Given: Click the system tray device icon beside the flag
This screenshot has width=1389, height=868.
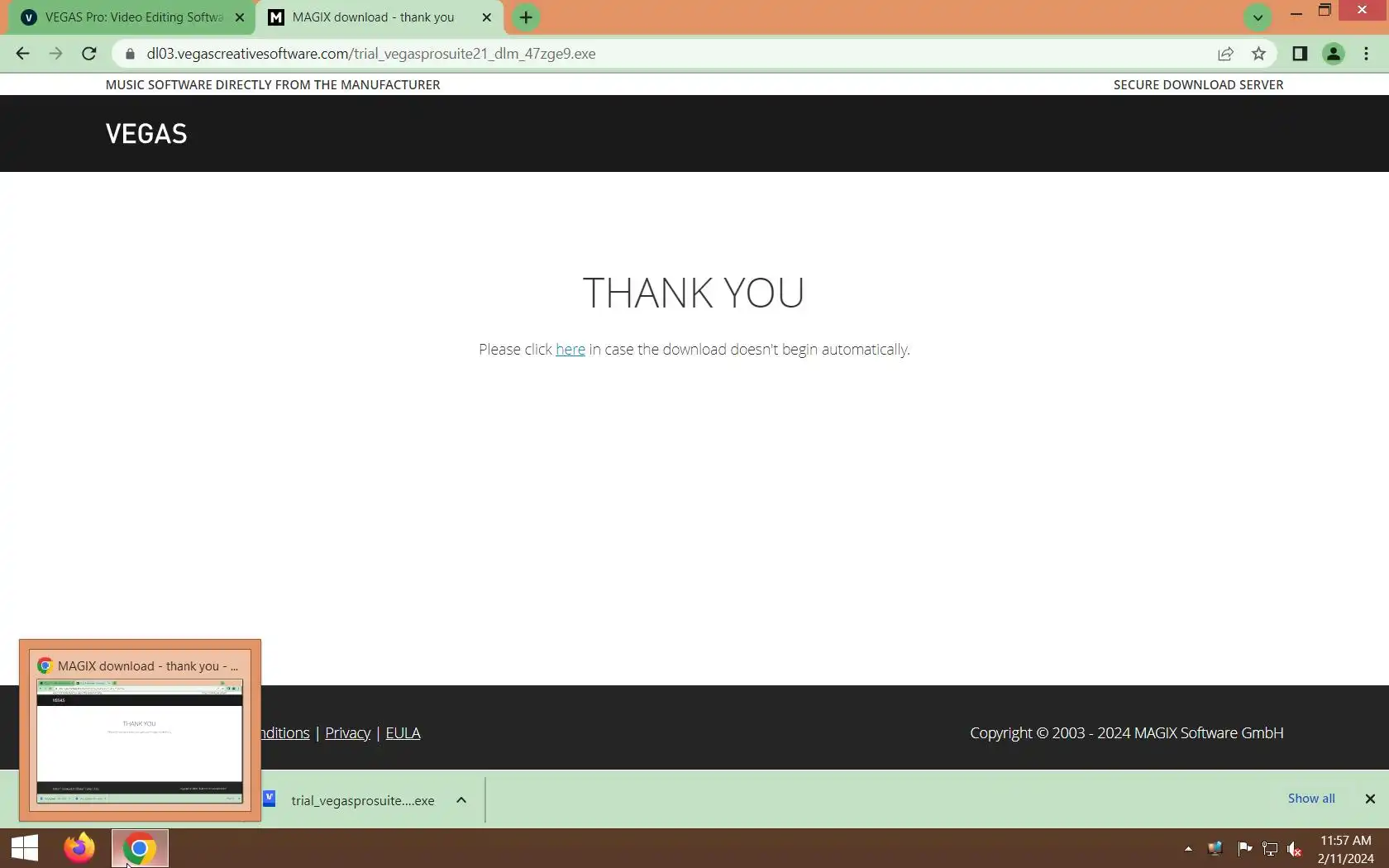Looking at the screenshot, I should tap(1215, 848).
